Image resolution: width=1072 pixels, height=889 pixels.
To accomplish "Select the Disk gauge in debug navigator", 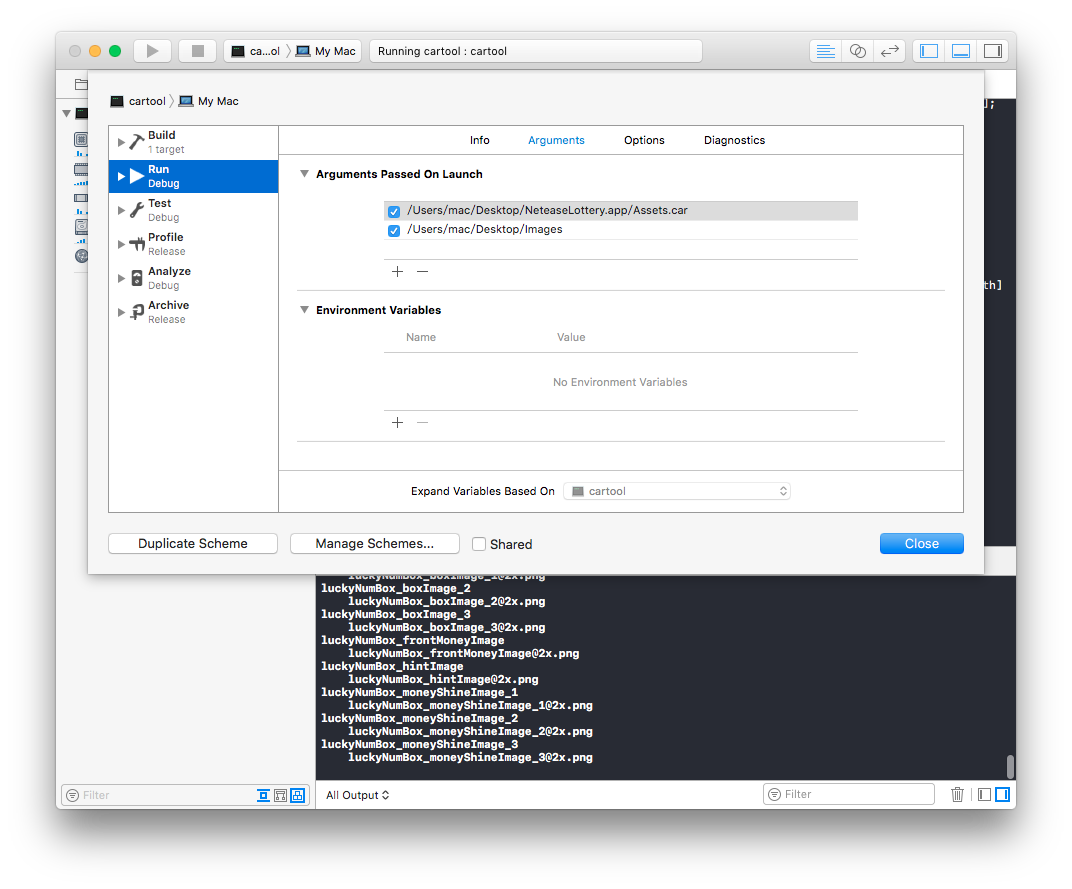I will (x=81, y=227).
